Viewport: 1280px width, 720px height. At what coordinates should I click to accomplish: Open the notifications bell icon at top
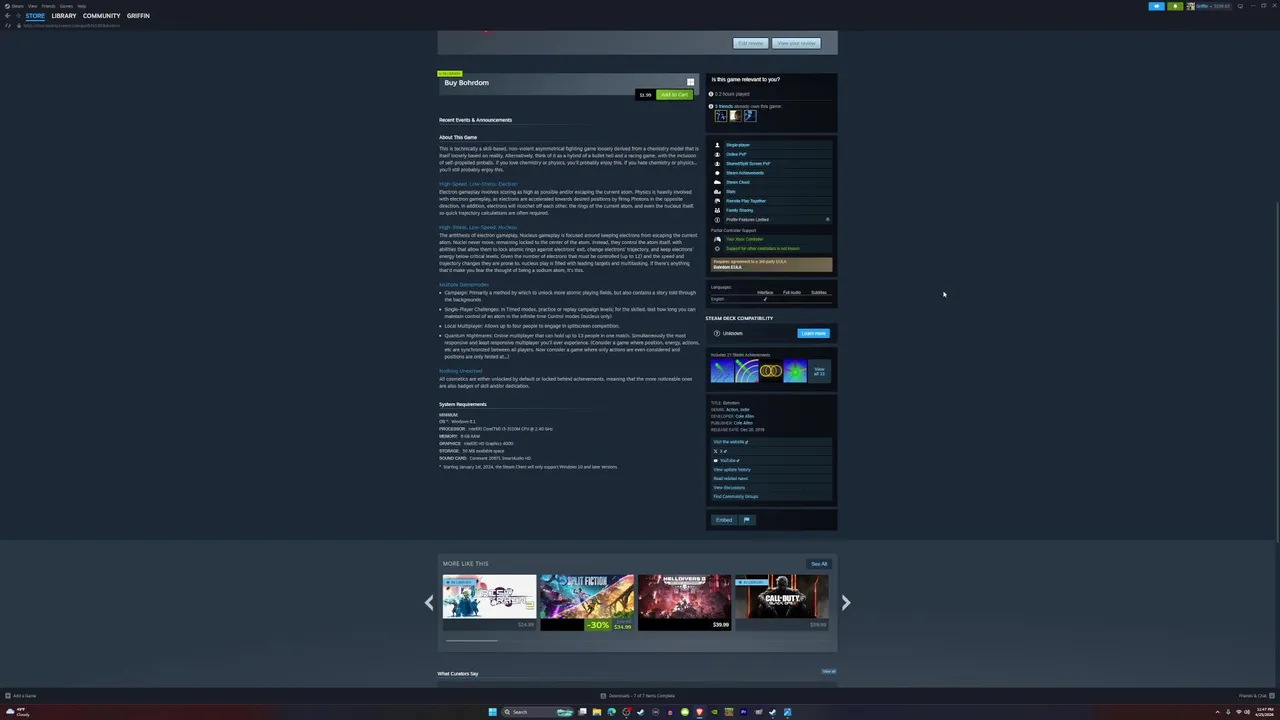pyautogui.click(x=1175, y=6)
